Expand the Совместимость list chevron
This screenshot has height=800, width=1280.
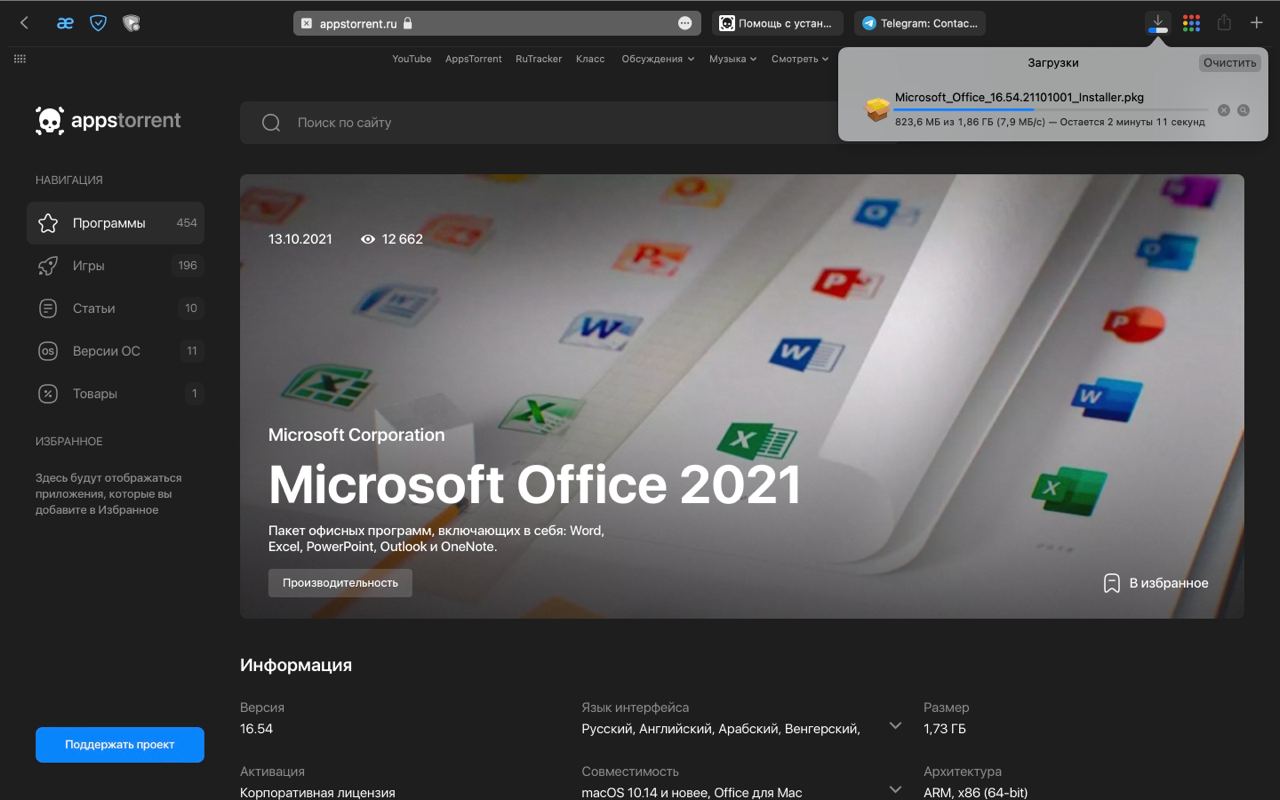coord(895,790)
